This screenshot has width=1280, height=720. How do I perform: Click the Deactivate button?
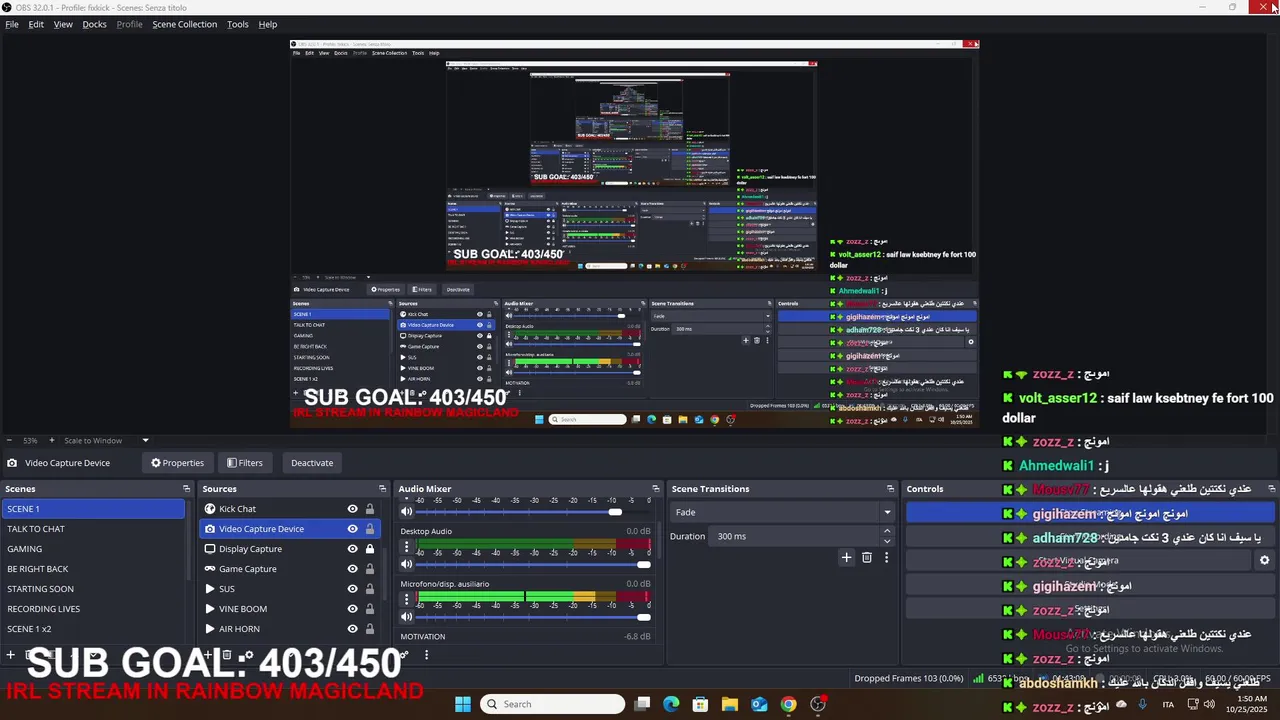coord(312,463)
